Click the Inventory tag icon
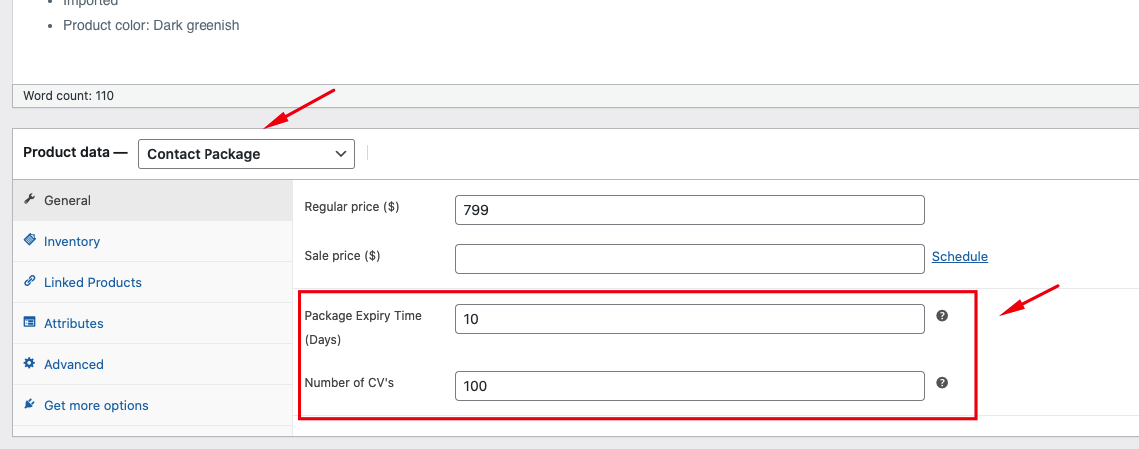Image resolution: width=1139 pixels, height=449 pixels. coord(29,241)
